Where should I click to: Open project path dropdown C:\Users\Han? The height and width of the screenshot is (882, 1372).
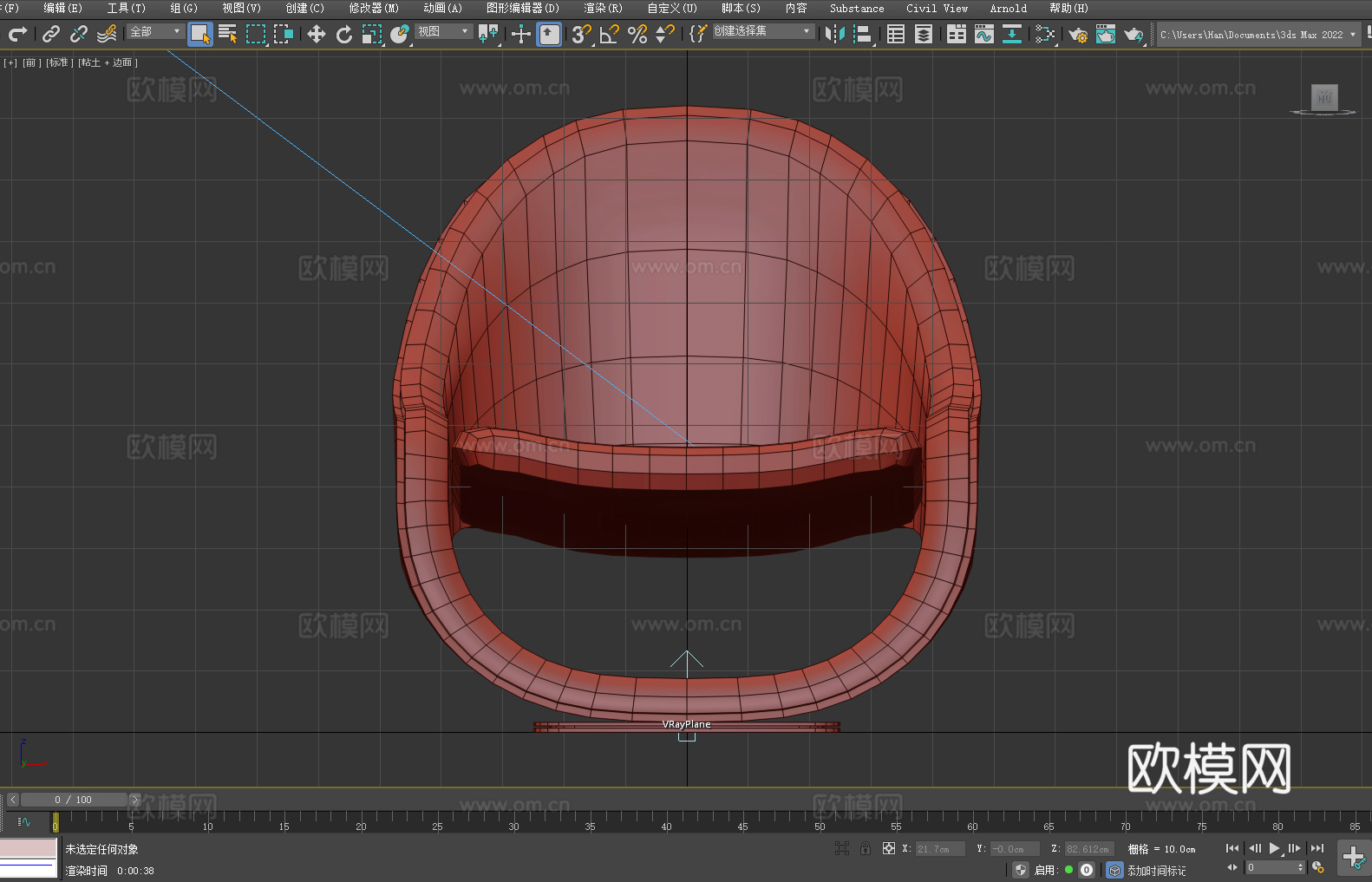(x=1258, y=35)
